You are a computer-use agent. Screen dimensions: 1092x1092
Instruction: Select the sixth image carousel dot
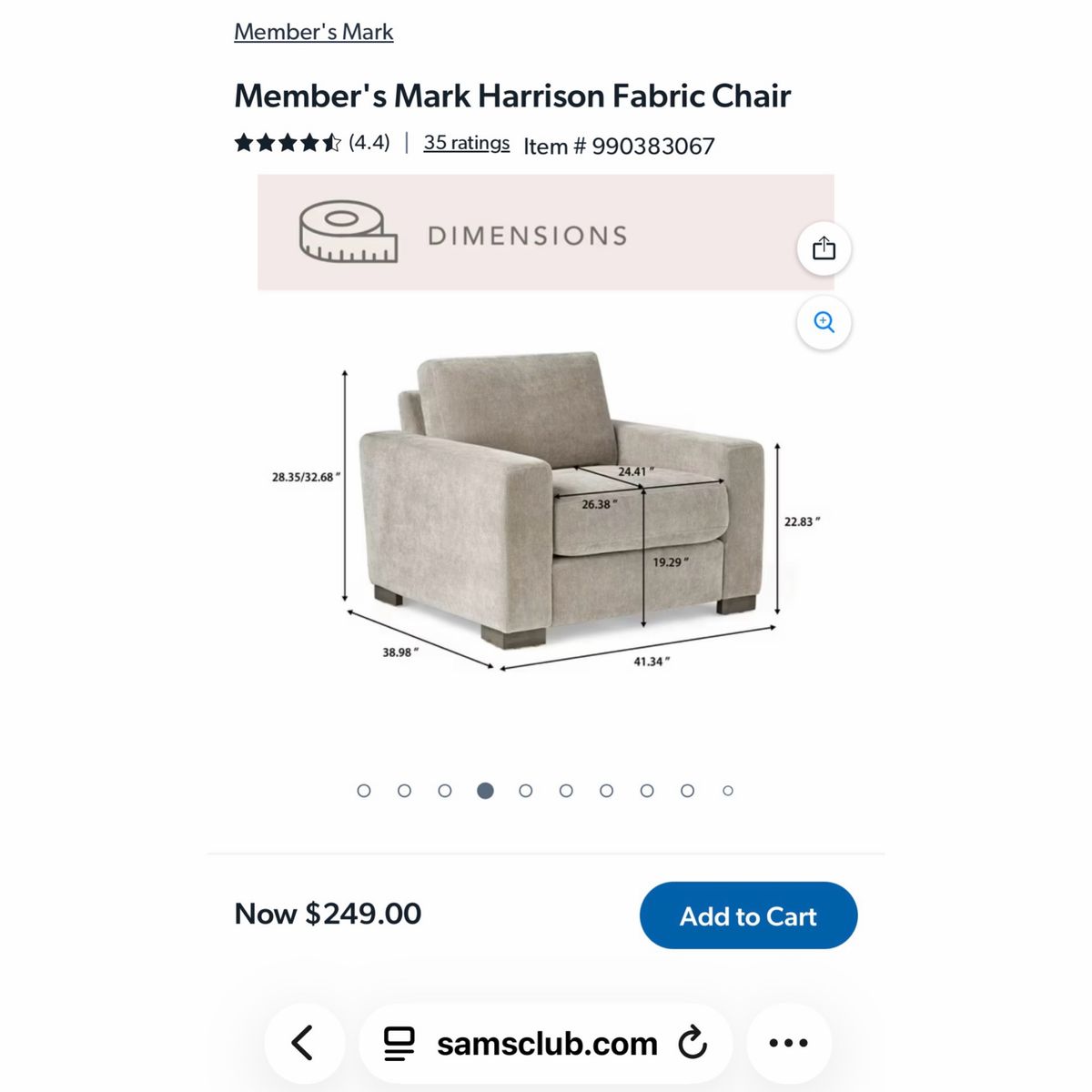(566, 791)
